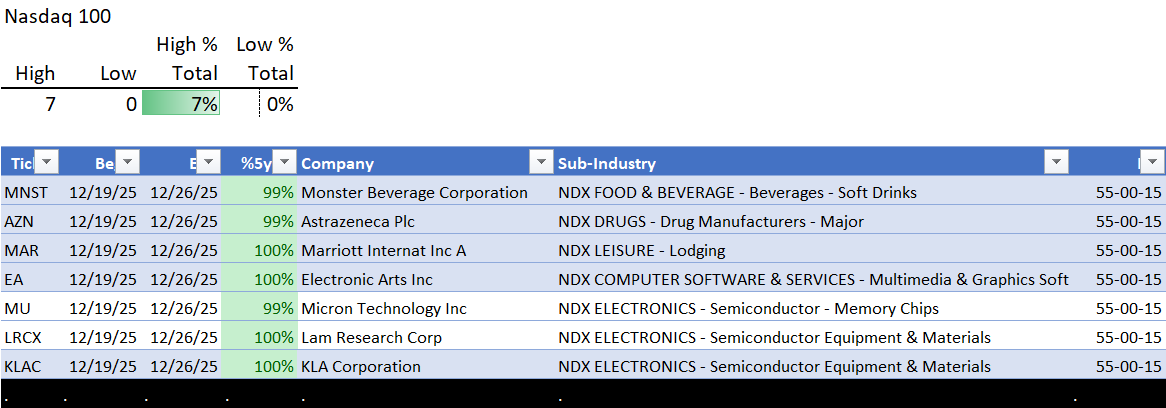Click the 12/26/25 date in MNST row
Image resolution: width=1166 pixels, height=408 pixels.
click(x=184, y=193)
